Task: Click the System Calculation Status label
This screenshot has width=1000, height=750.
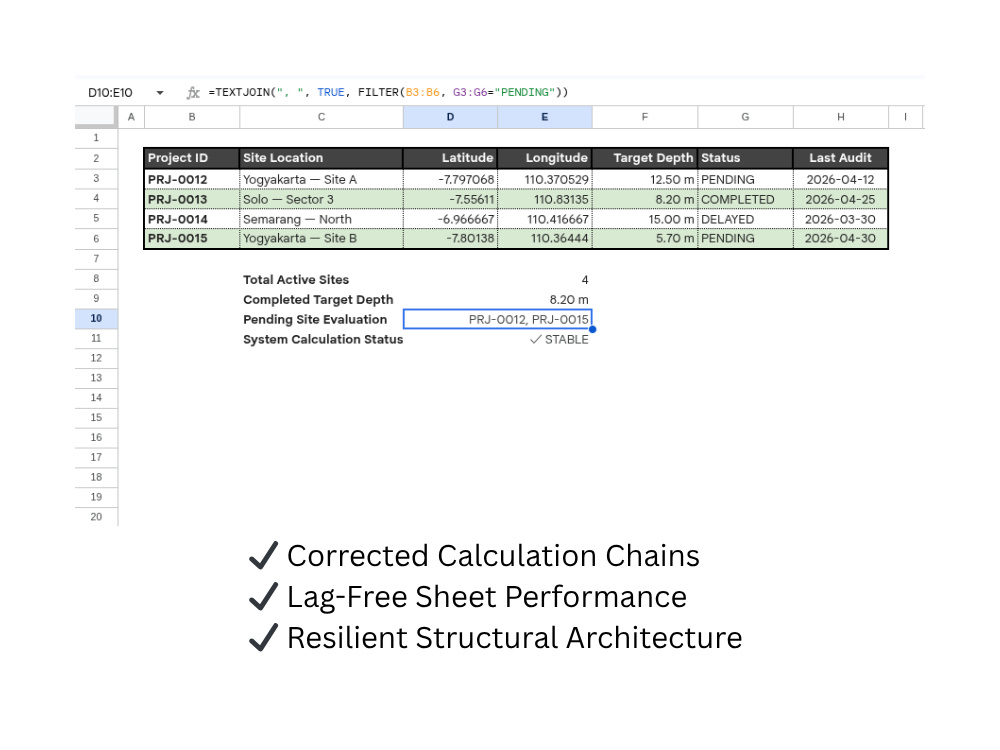Action: click(323, 339)
